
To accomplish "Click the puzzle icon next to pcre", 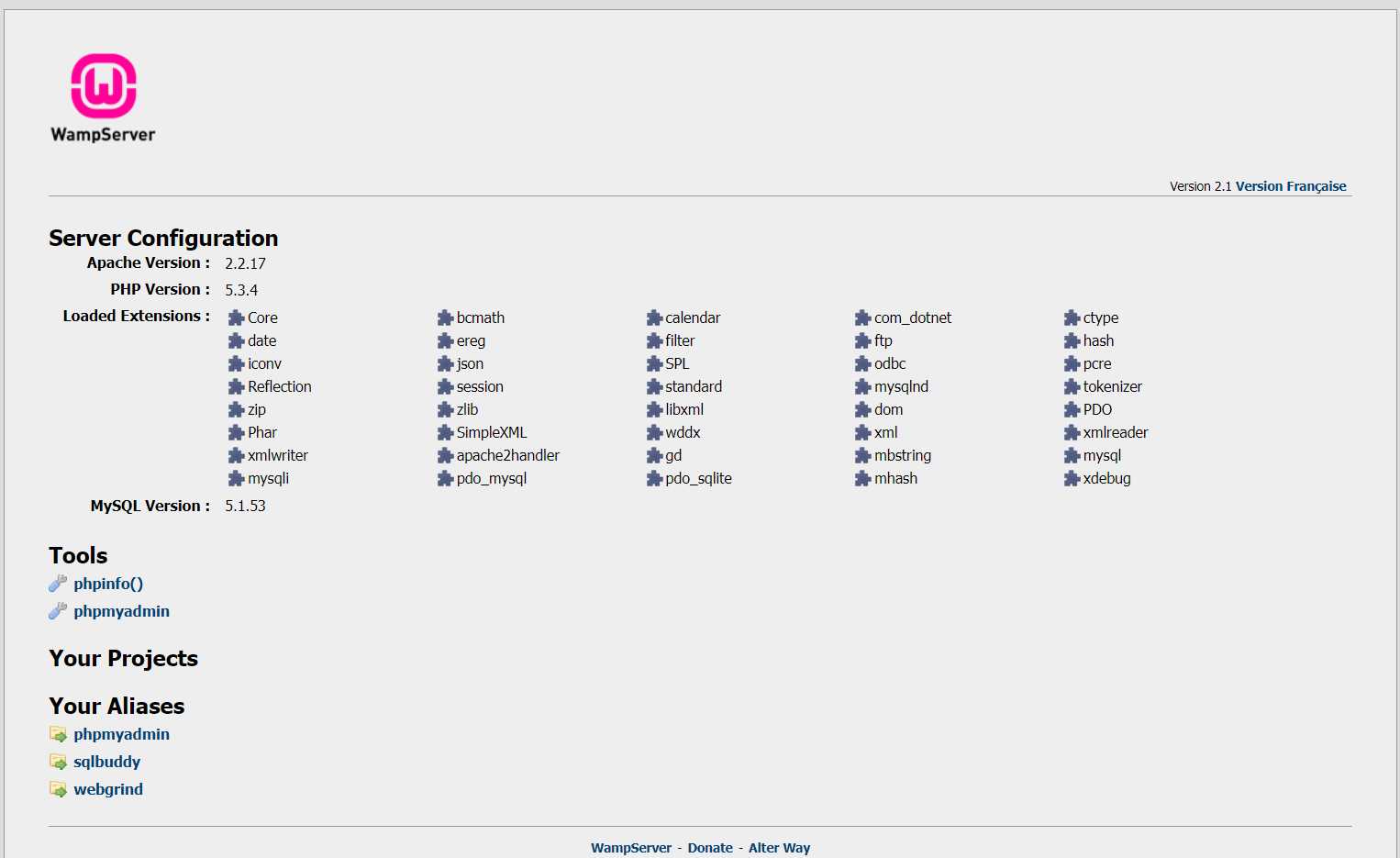I will point(1072,363).
